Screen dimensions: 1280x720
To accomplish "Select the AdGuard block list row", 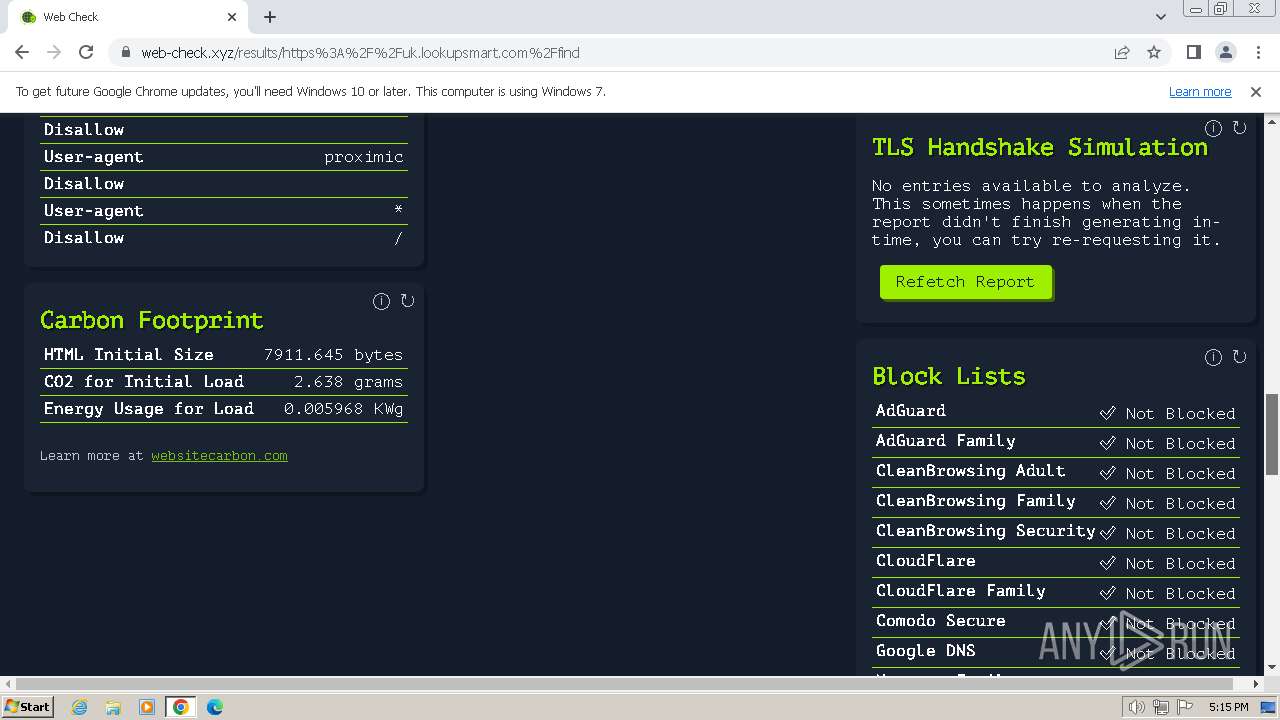I will coord(1056,412).
